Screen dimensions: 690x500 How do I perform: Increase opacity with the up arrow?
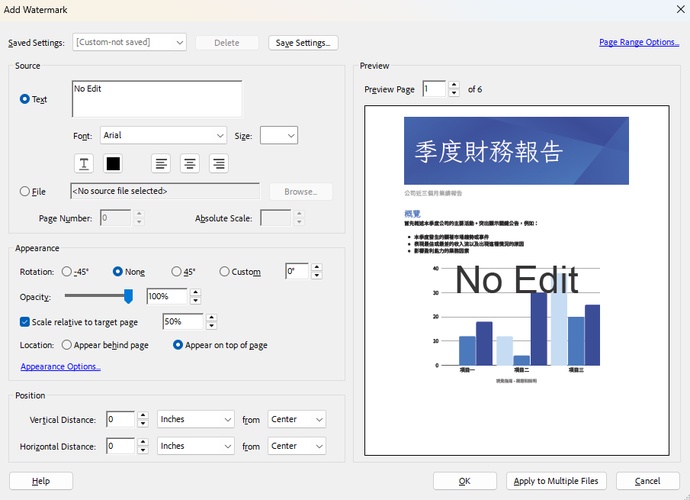(195, 292)
